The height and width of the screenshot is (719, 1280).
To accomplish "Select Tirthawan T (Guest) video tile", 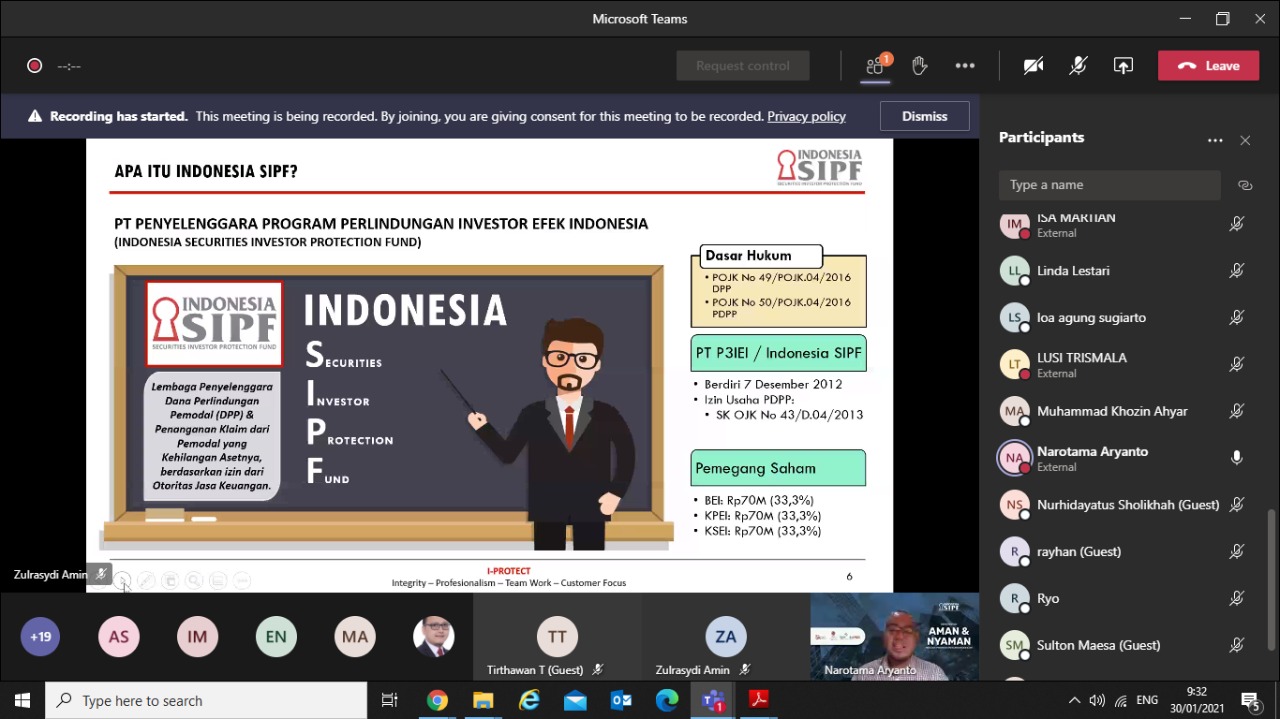I will click(557, 637).
